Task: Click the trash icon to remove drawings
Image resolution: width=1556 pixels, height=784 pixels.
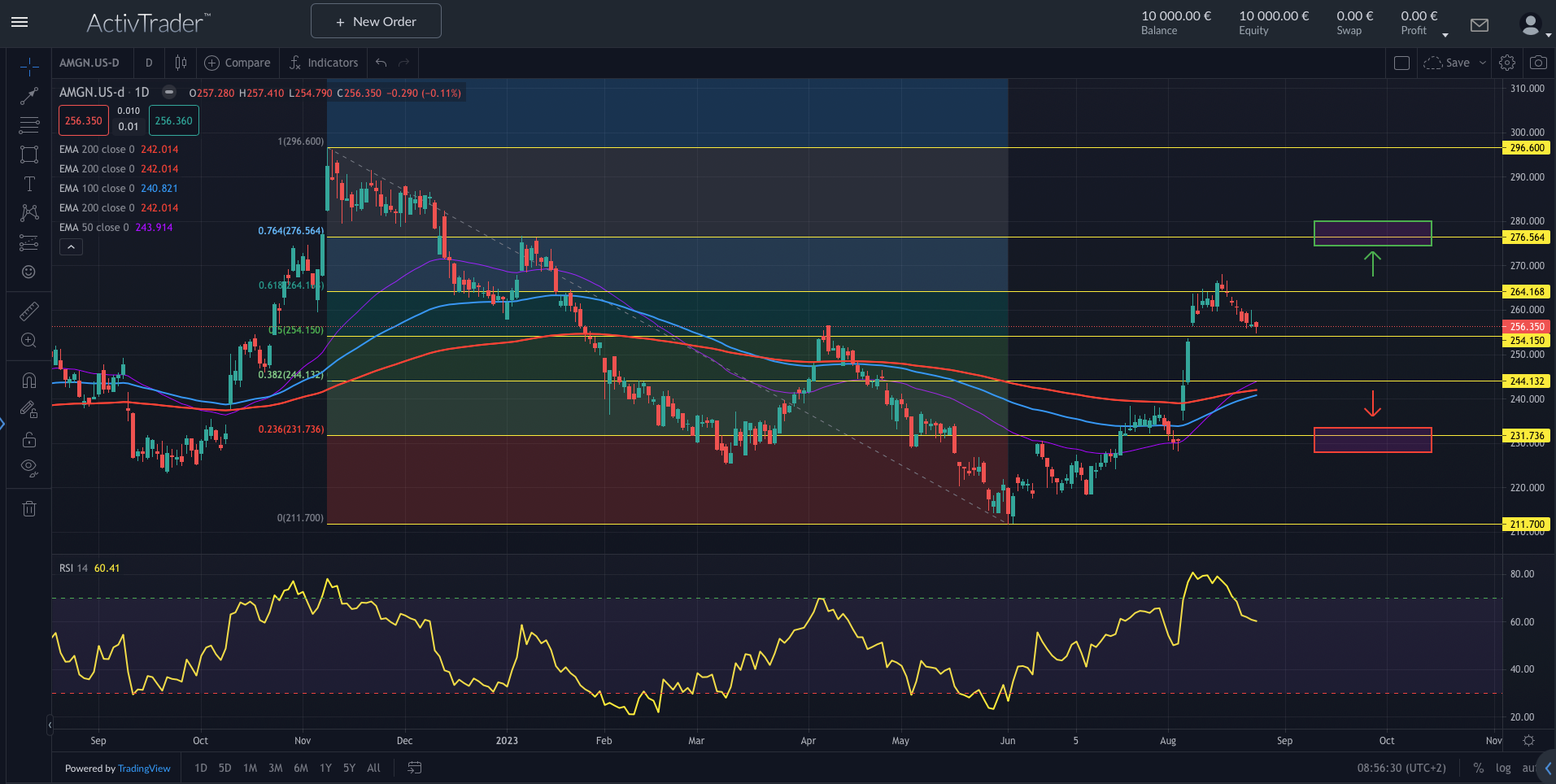Action: coord(29,509)
